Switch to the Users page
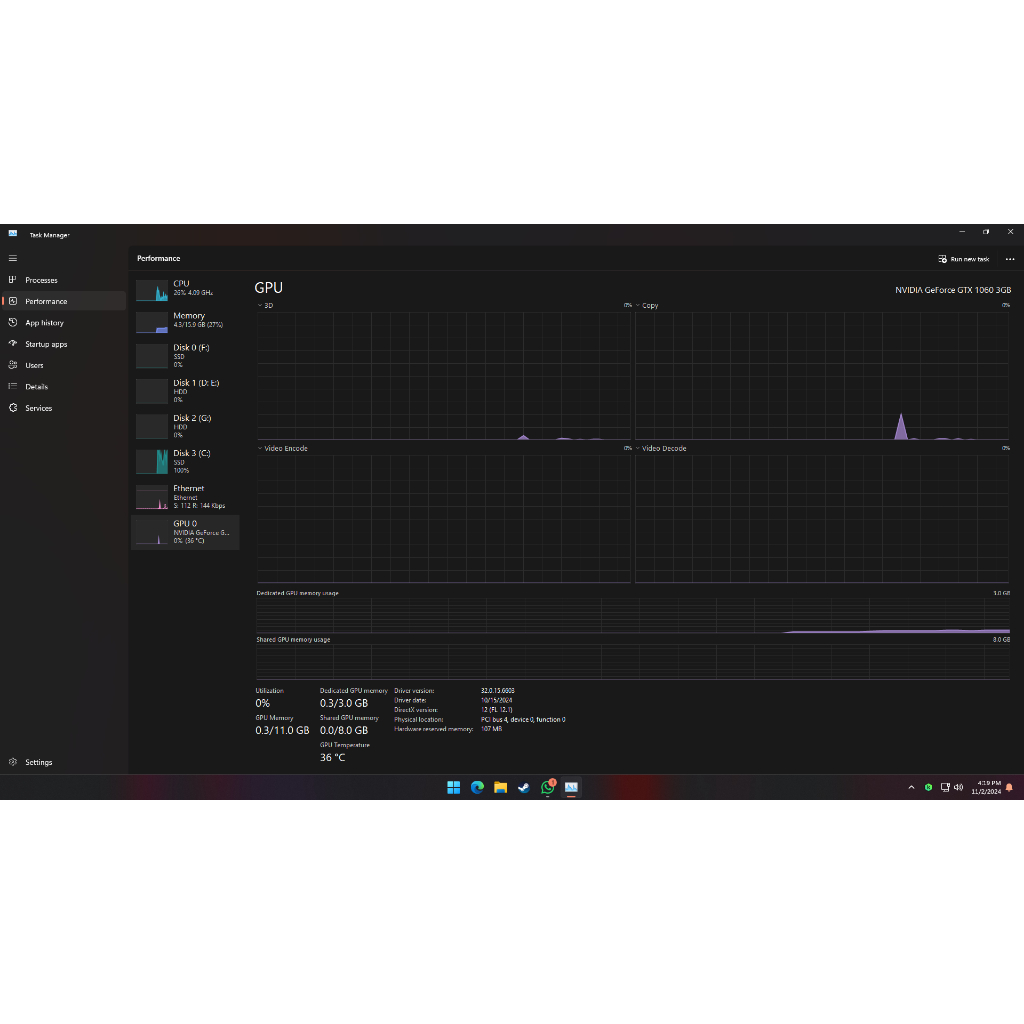 point(63,365)
